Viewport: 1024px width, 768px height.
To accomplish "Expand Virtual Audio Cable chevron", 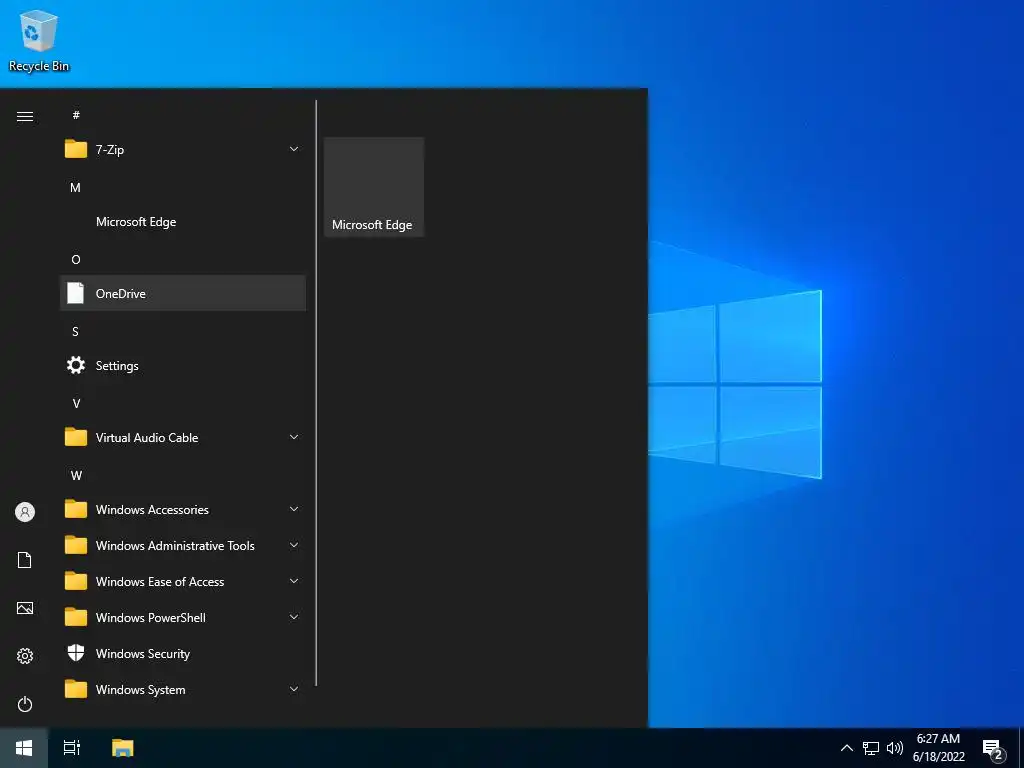I will pyautogui.click(x=294, y=437).
